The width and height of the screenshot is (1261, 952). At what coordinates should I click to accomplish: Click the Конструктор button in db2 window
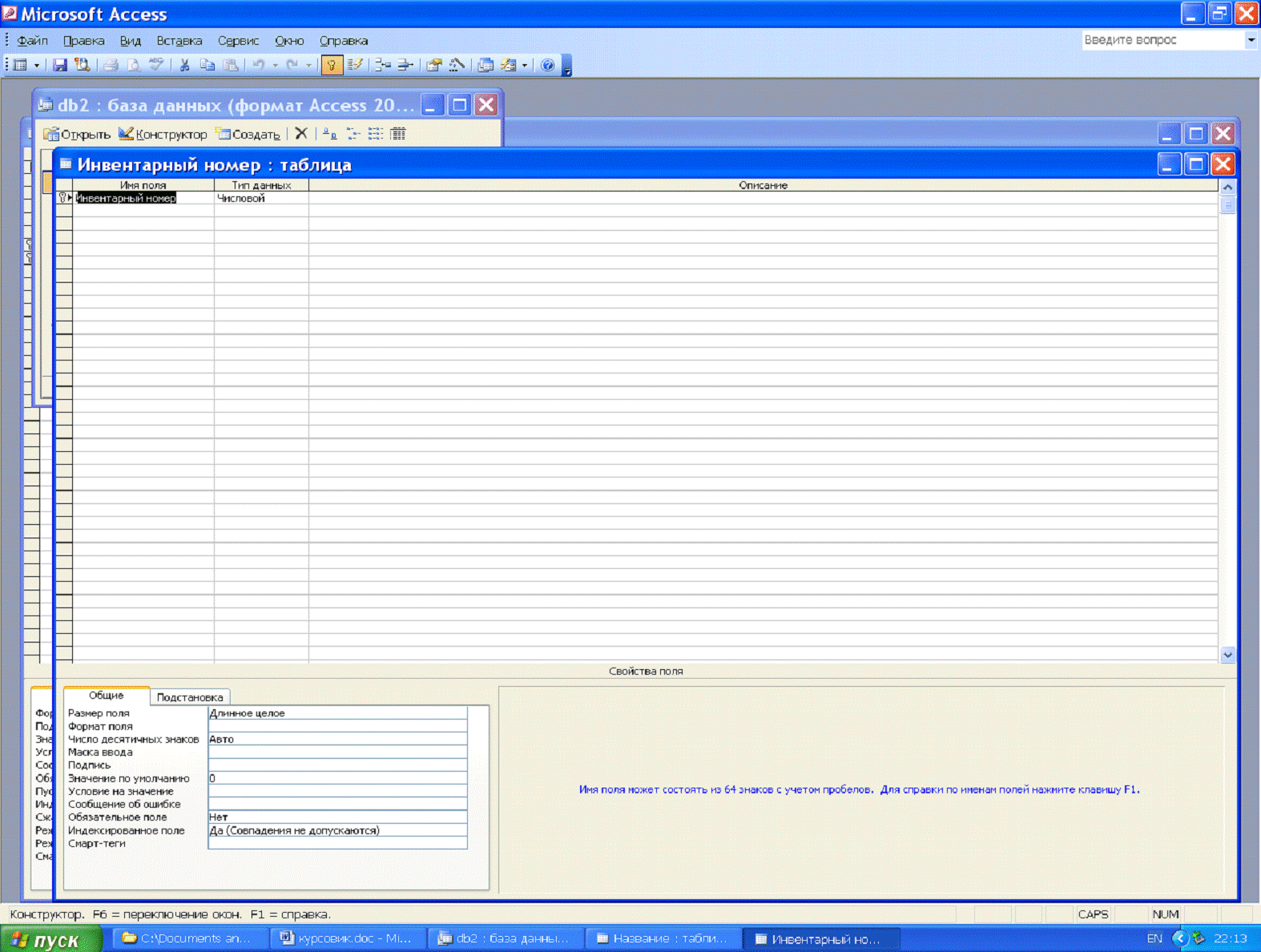click(x=163, y=134)
